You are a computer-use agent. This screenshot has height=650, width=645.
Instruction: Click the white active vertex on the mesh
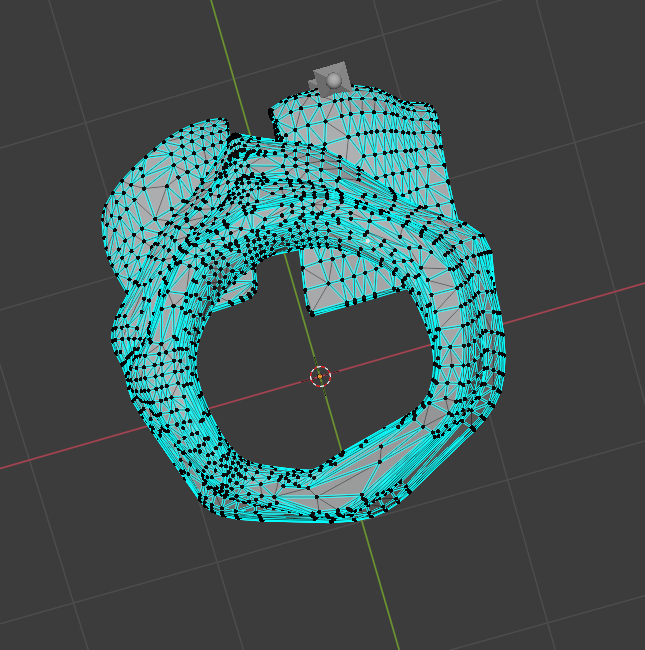pos(367,240)
